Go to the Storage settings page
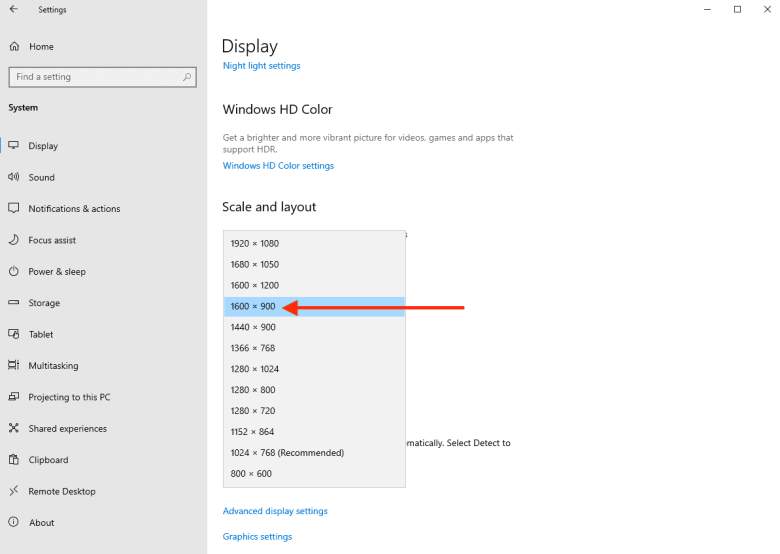 click(44, 303)
